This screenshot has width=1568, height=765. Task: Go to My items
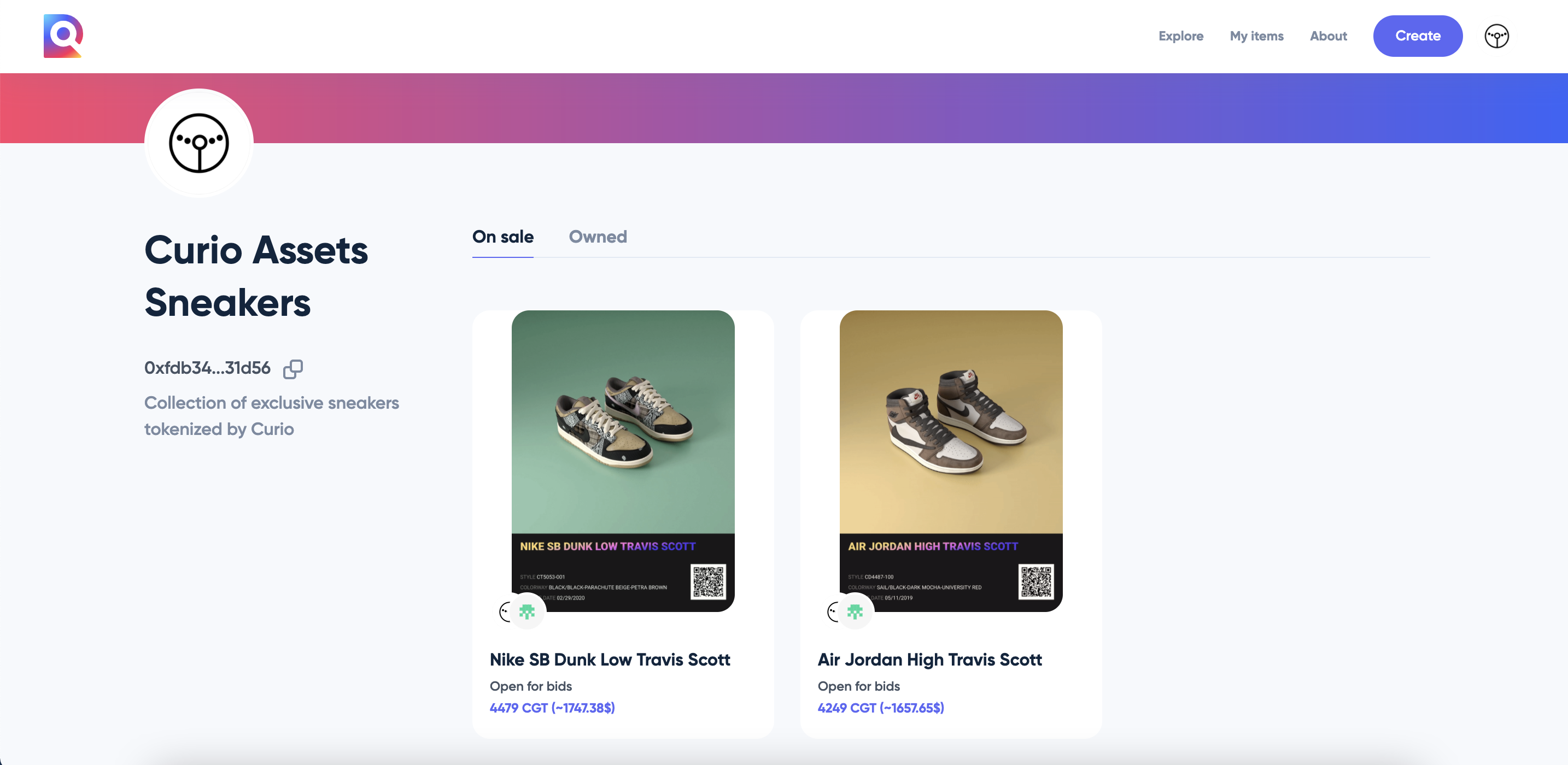(1256, 36)
